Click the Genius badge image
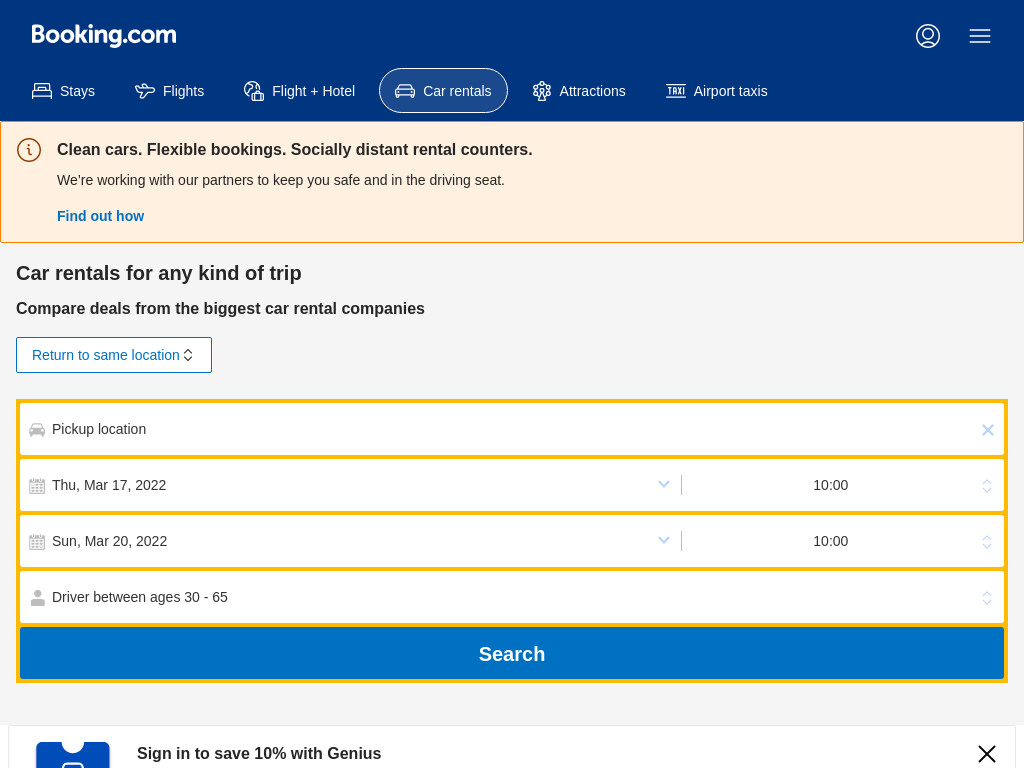The height and width of the screenshot is (768, 1024). 72,755
